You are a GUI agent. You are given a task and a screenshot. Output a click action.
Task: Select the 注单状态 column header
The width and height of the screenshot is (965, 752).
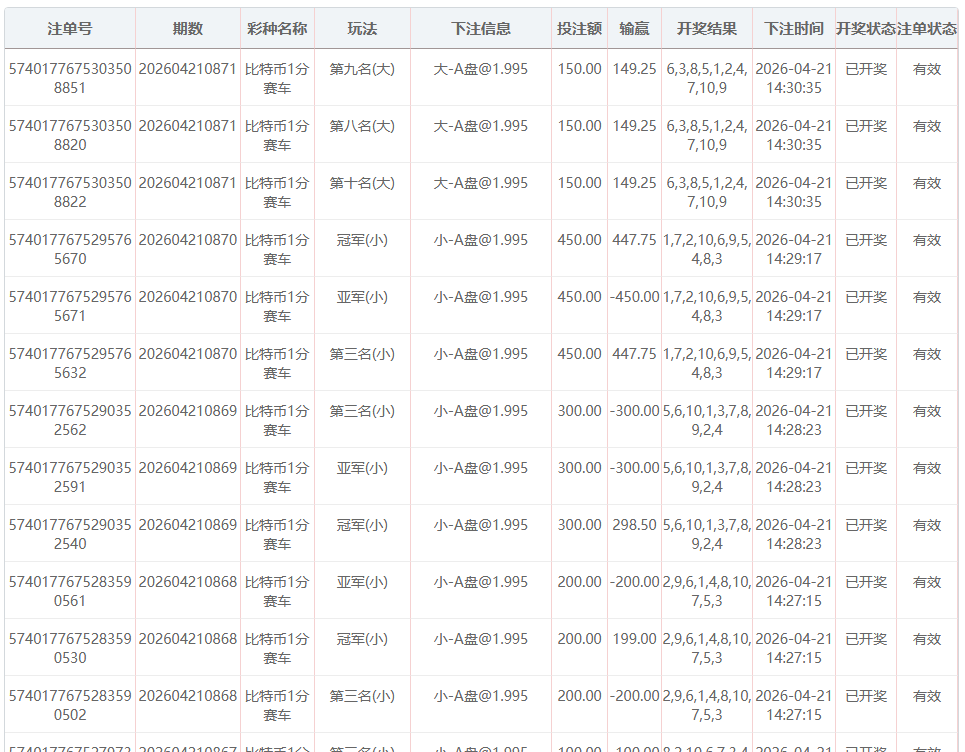(x=927, y=29)
